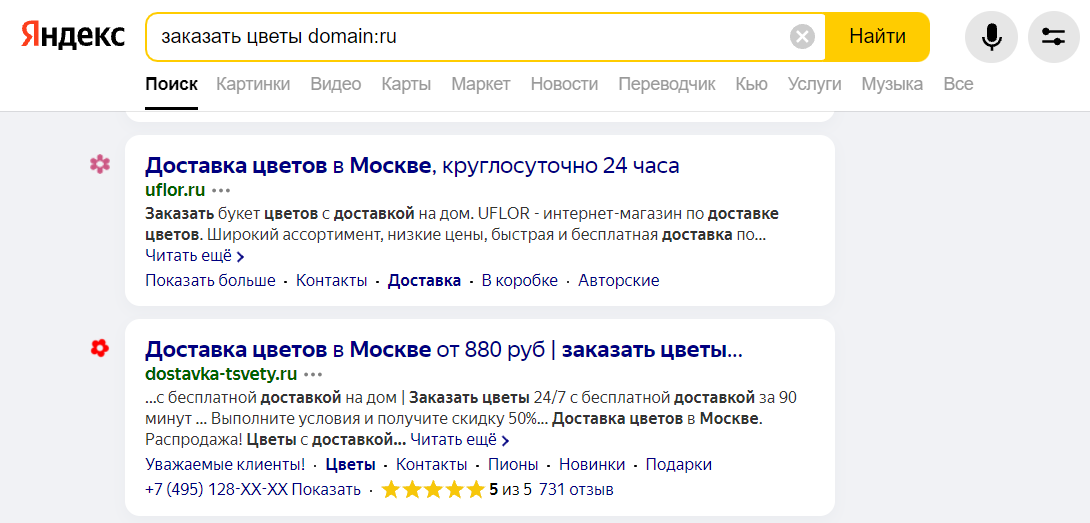
Task: Open the Новинки sitelink
Action: [x=592, y=465]
